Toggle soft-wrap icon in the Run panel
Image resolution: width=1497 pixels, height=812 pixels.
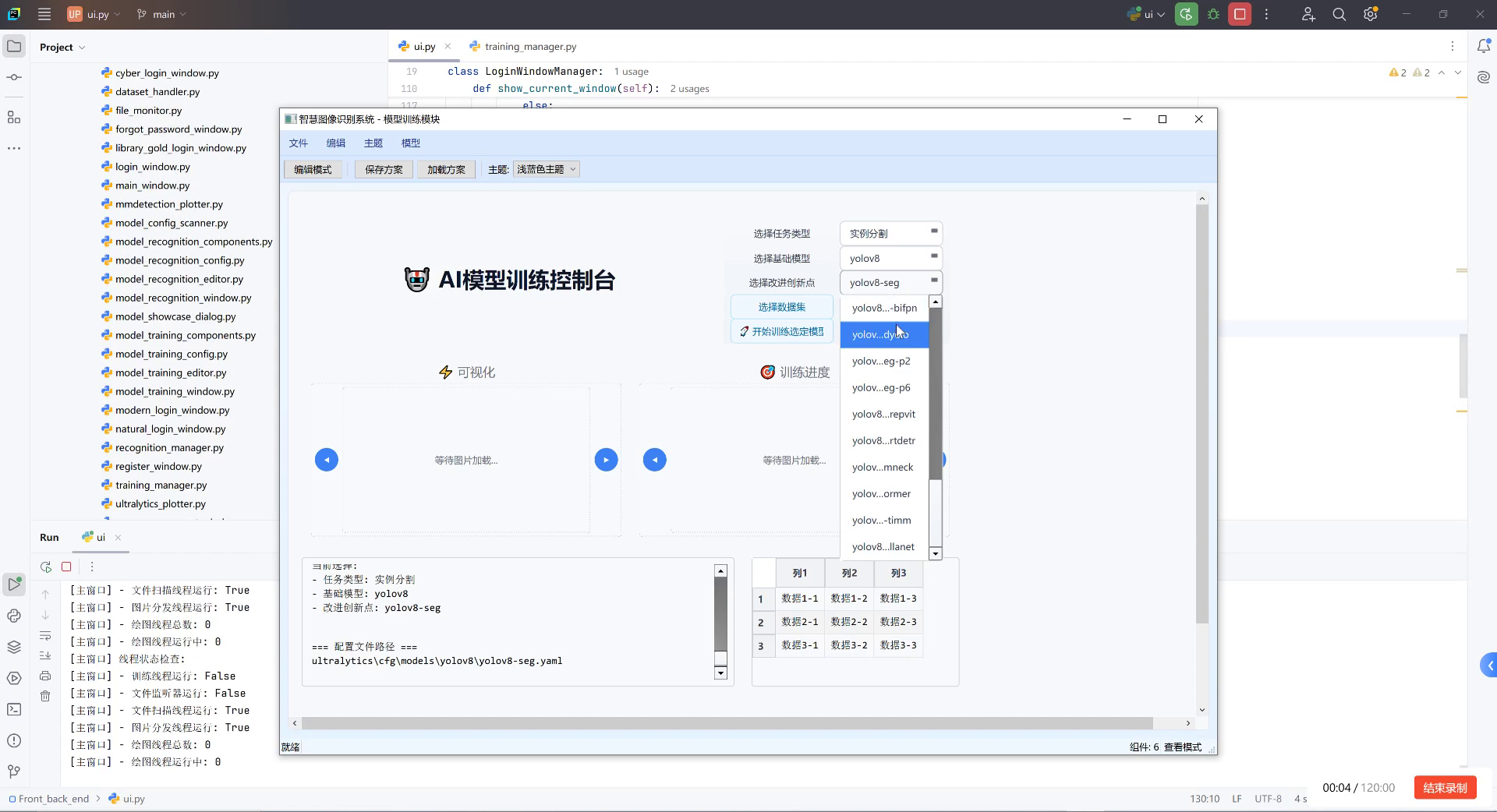point(45,635)
